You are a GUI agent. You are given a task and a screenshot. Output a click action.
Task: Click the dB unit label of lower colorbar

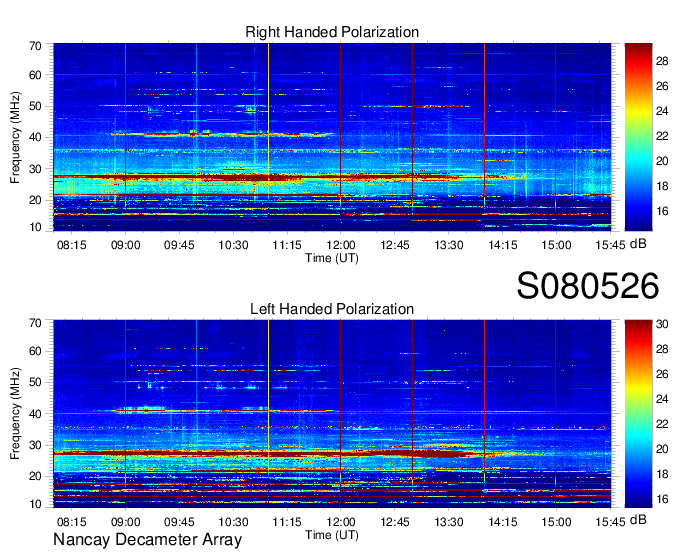[638, 519]
